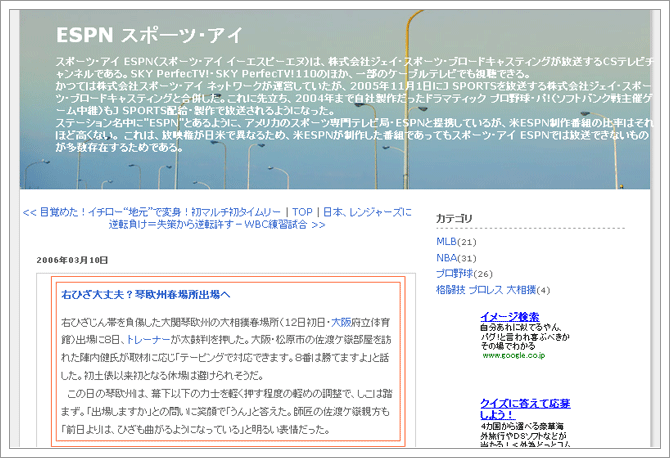Click the blog title ESPN スポーツ・アイ
Viewport: 670px width, 458px height.
(147, 35)
